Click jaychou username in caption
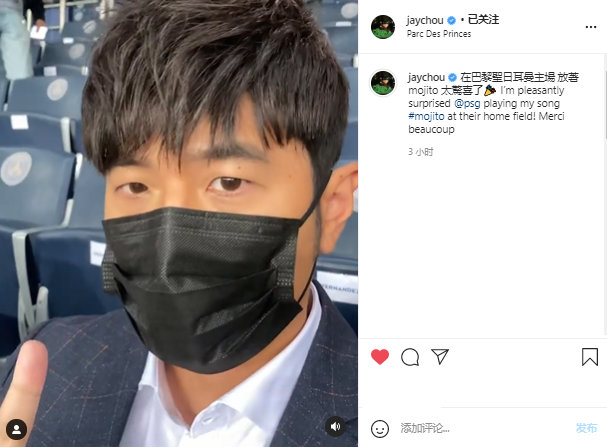Viewport: 607px width, 447px height. 426,77
